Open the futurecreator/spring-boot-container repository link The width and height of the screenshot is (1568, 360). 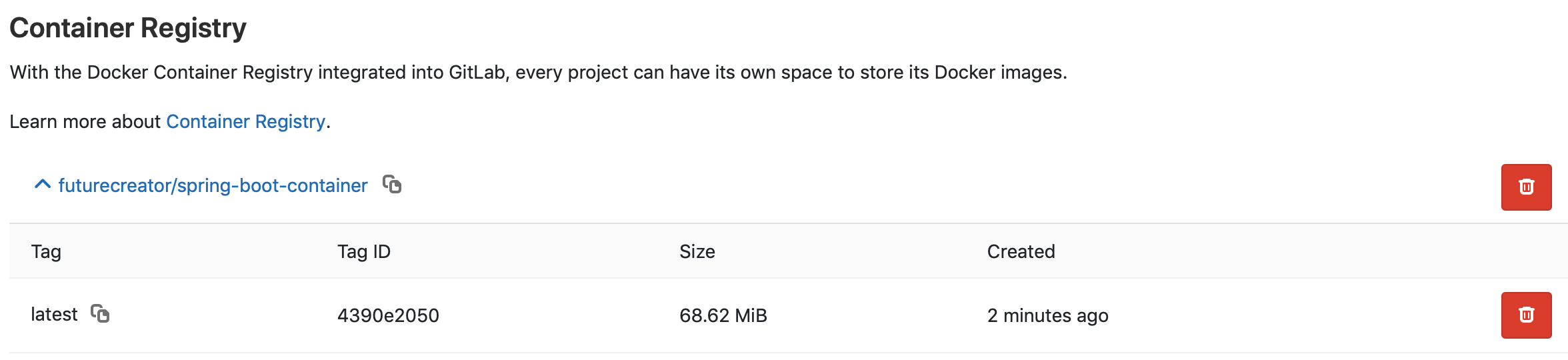coord(213,185)
